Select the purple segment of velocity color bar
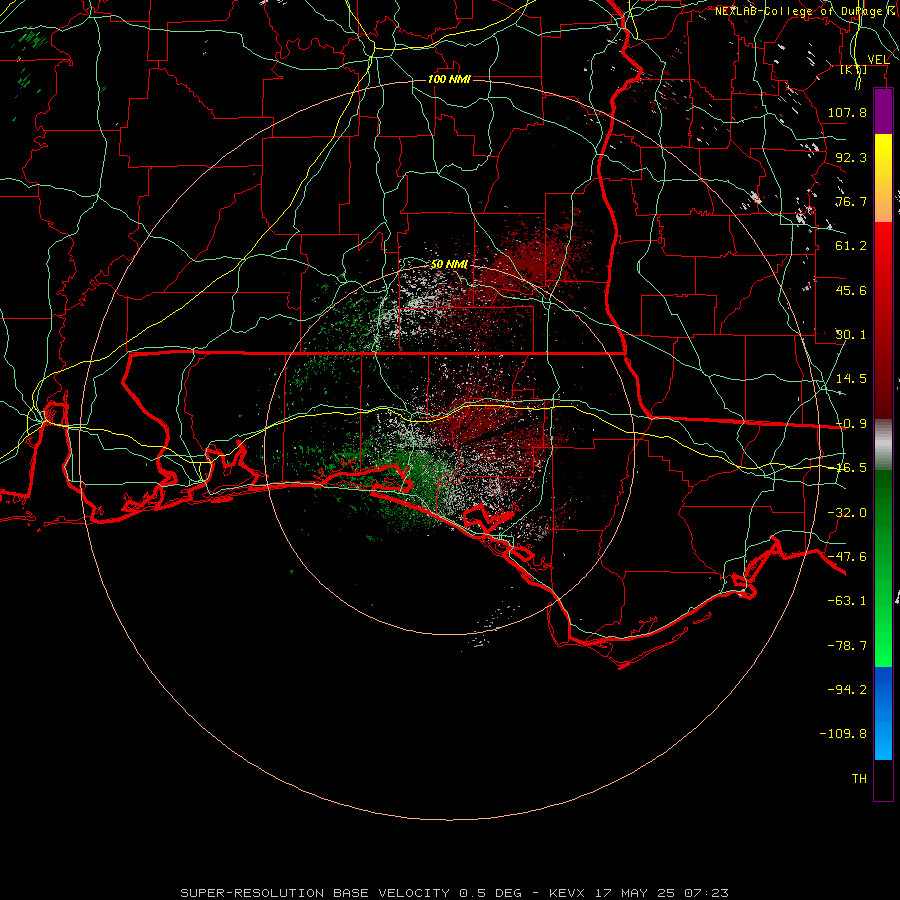900x900 pixels. pos(883,112)
